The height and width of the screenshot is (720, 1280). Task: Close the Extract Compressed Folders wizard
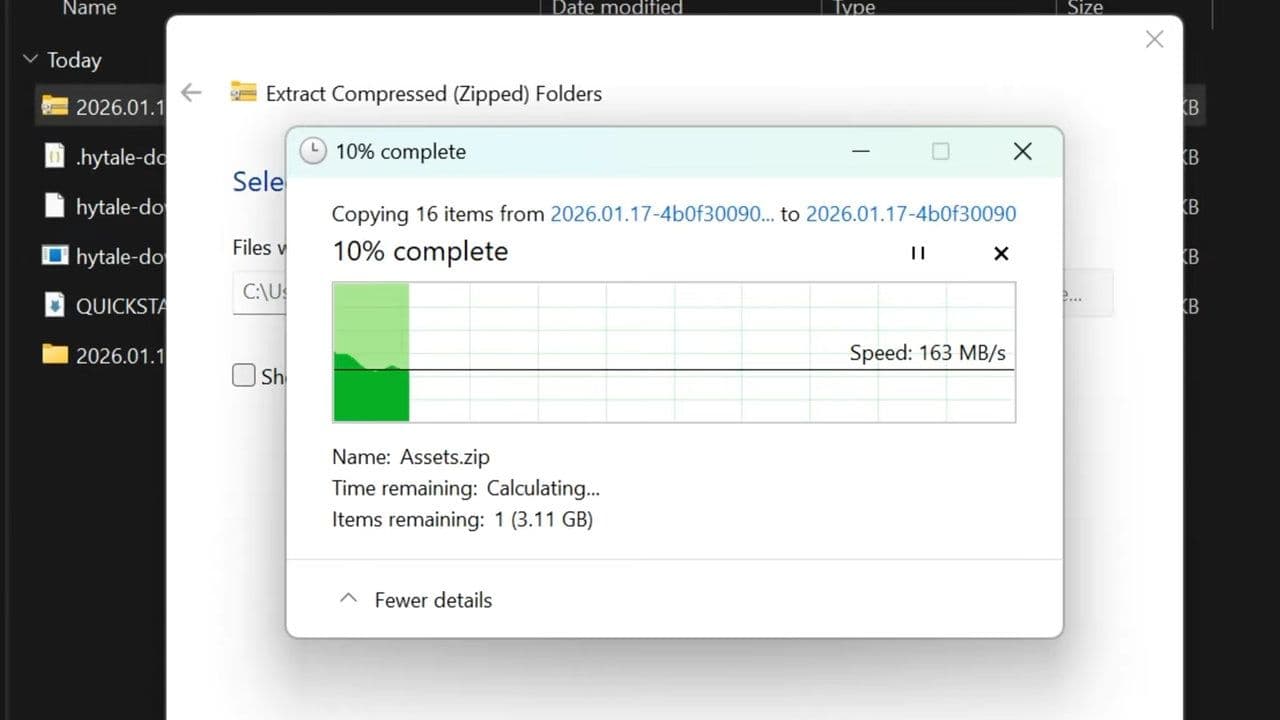point(1154,39)
